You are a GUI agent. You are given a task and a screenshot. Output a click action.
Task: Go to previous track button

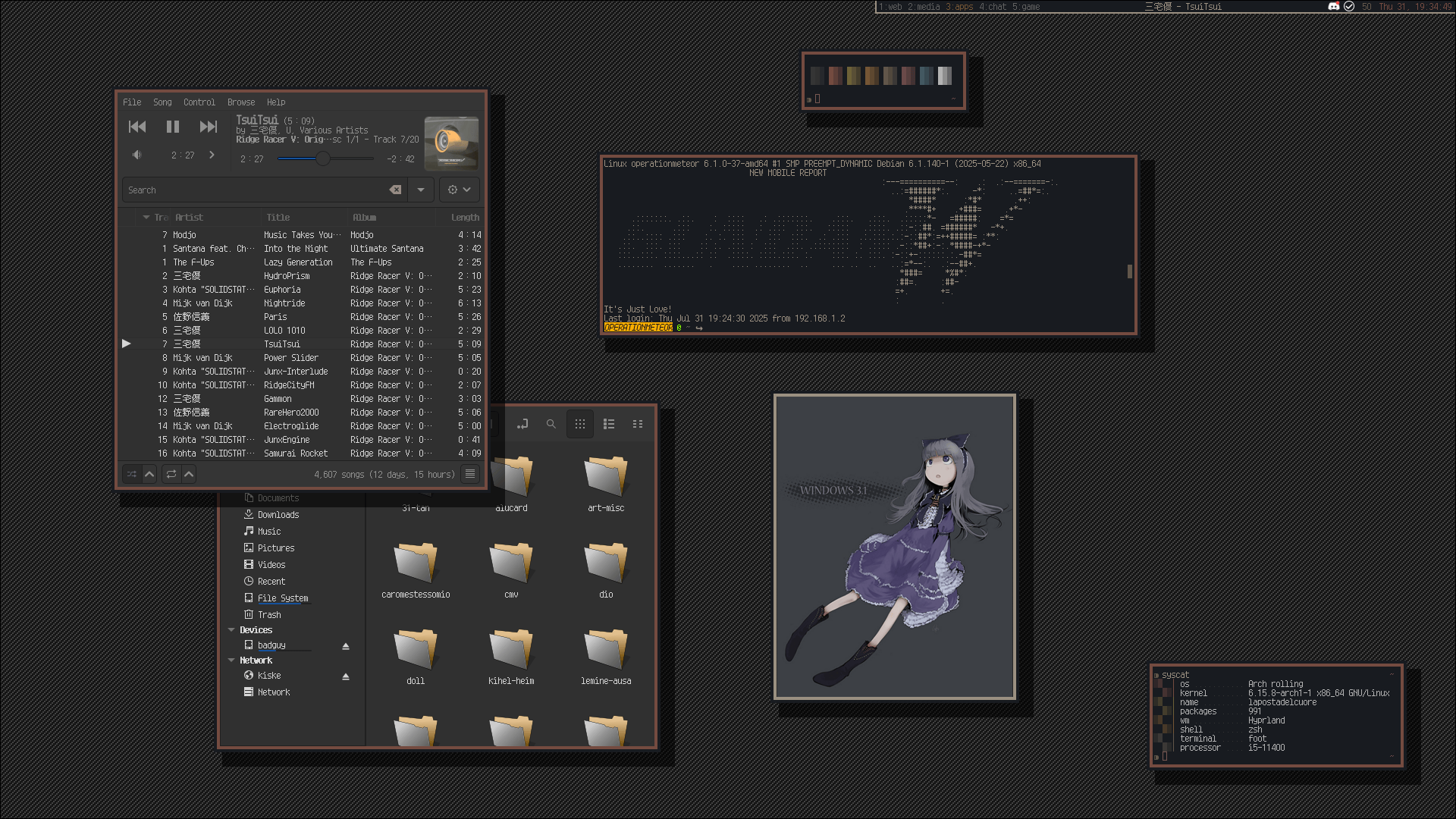137,127
